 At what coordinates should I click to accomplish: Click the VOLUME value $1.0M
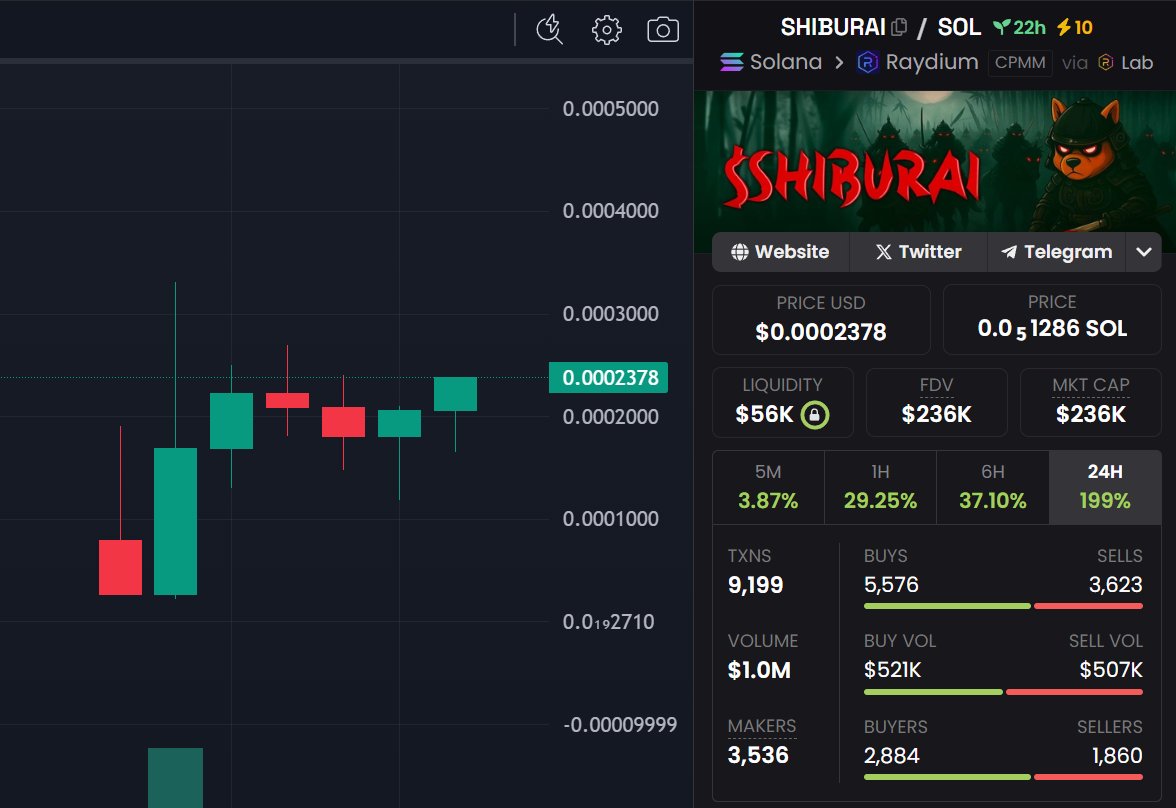tap(759, 670)
